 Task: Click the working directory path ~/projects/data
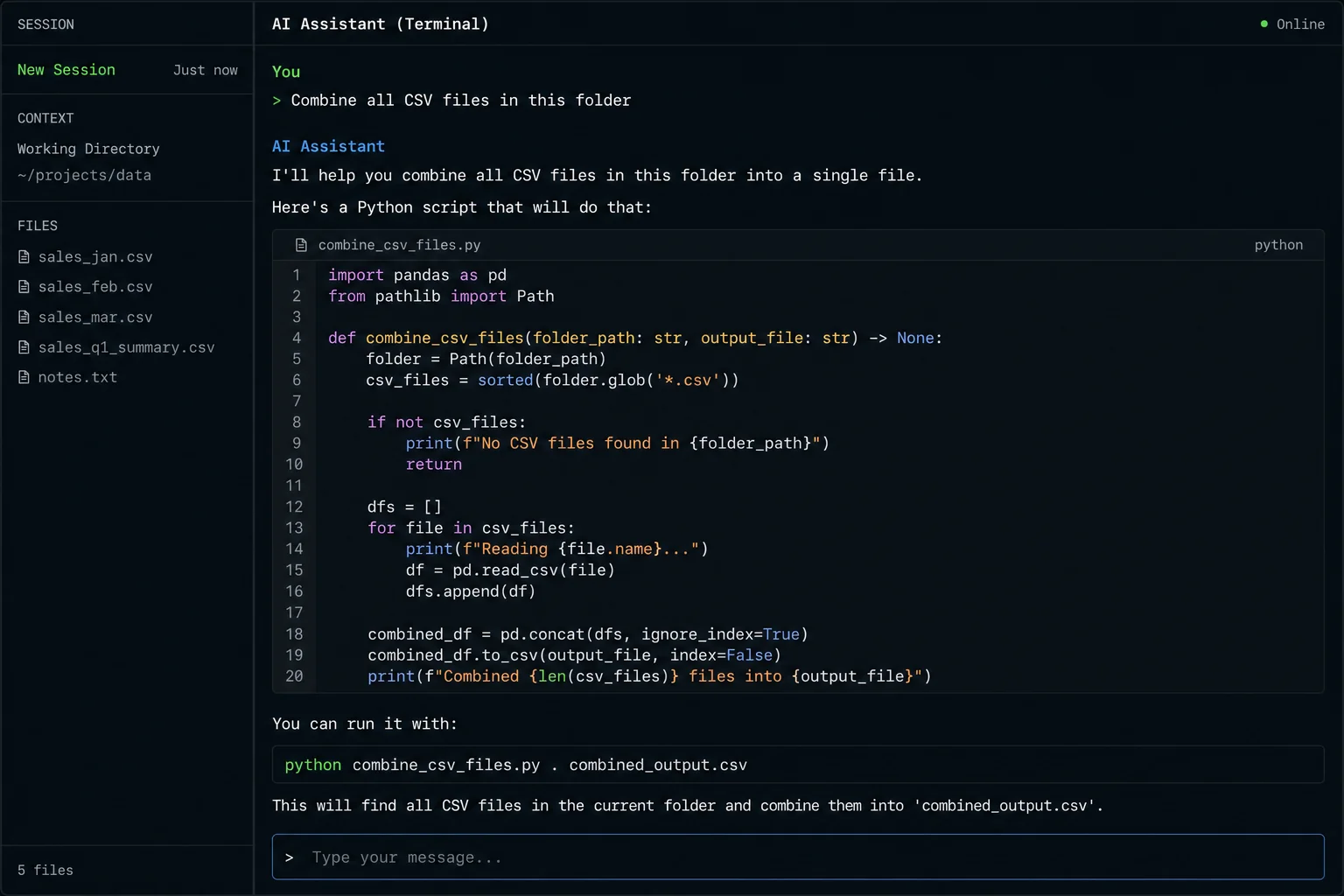point(84,175)
